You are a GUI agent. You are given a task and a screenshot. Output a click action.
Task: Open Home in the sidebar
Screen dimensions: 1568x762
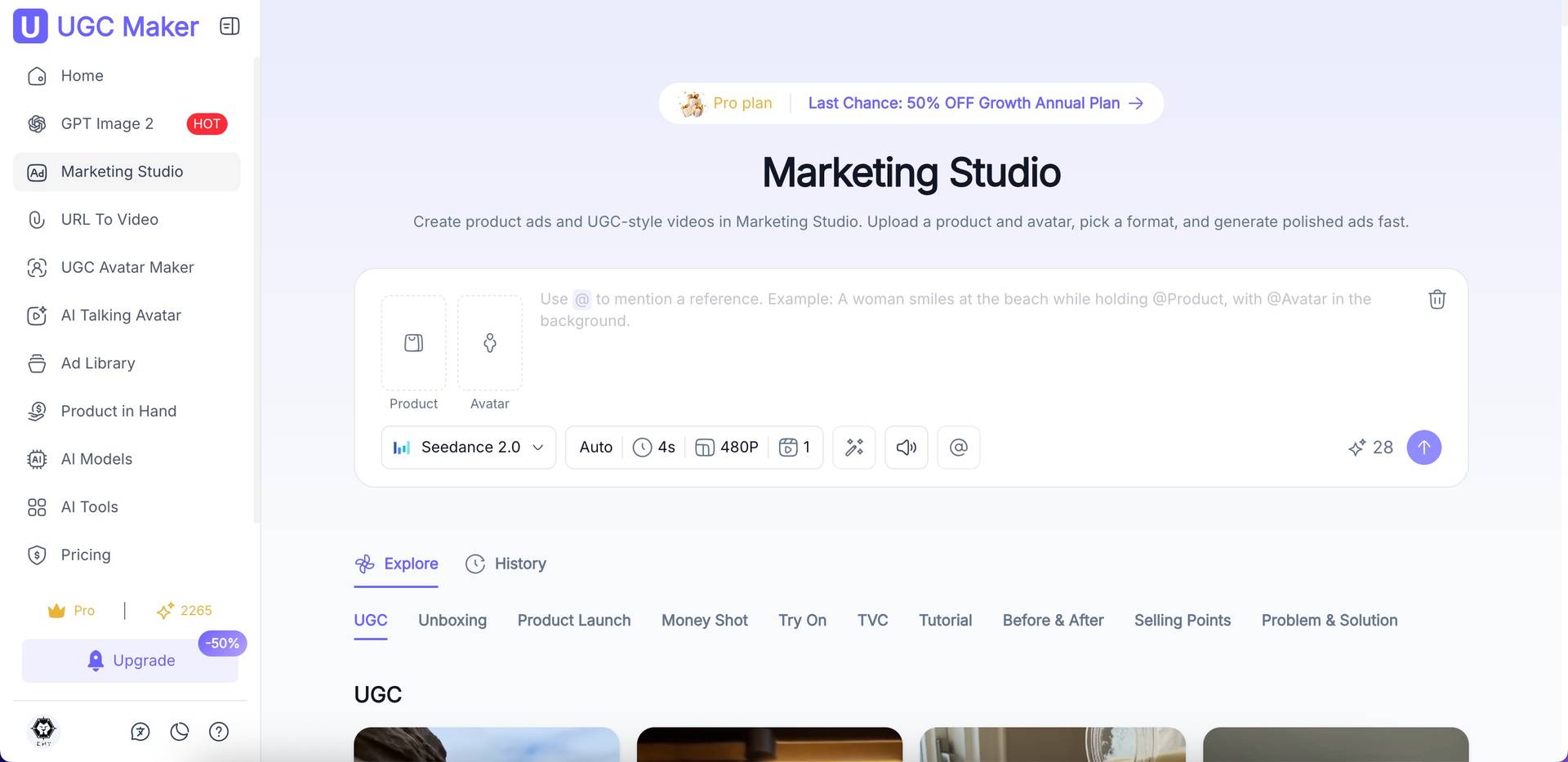click(x=127, y=76)
